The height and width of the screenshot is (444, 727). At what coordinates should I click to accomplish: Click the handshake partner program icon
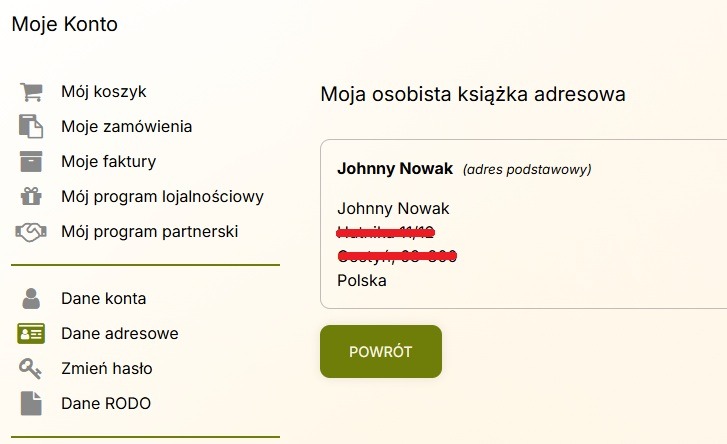(31, 231)
